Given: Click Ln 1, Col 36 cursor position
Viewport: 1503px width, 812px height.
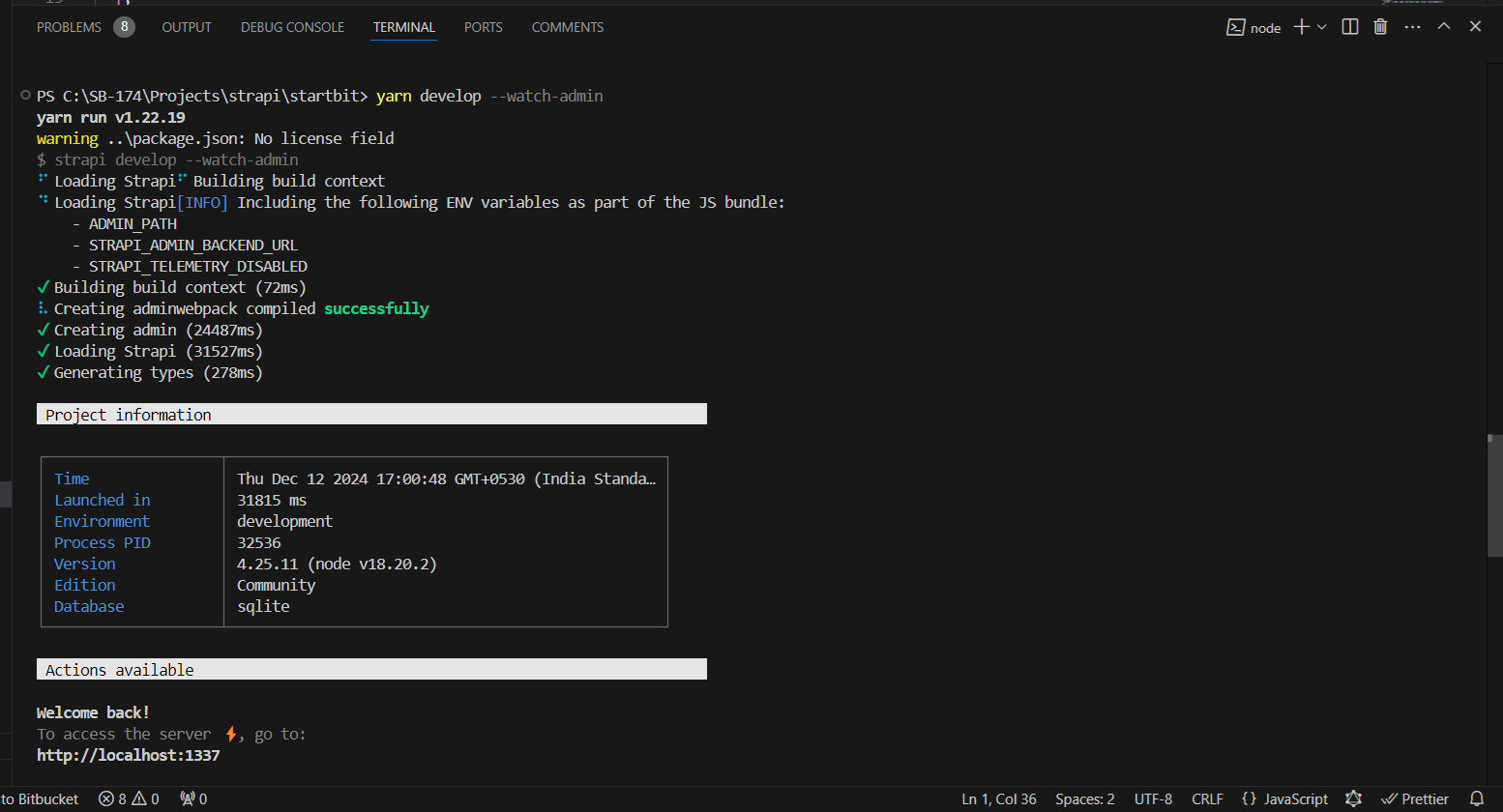Looking at the screenshot, I should pyautogui.click(x=999, y=799).
